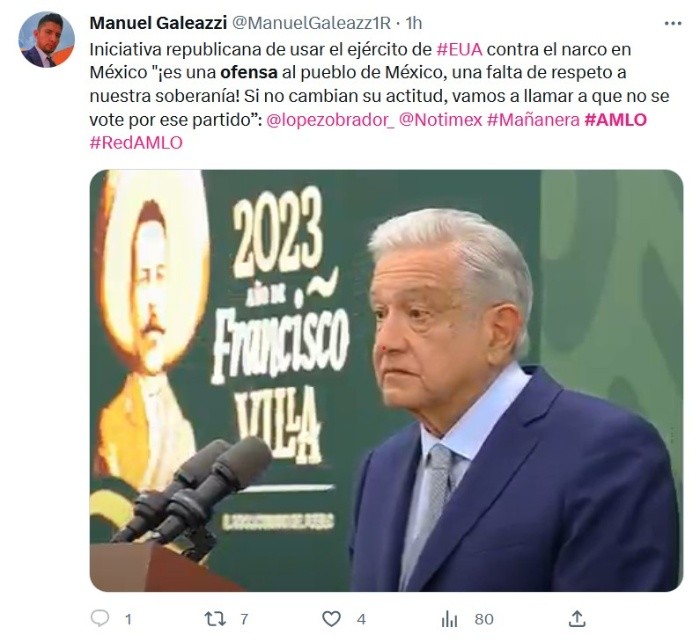Like the tweet with the heart icon
This screenshot has height=642, width=700.
pos(331,619)
